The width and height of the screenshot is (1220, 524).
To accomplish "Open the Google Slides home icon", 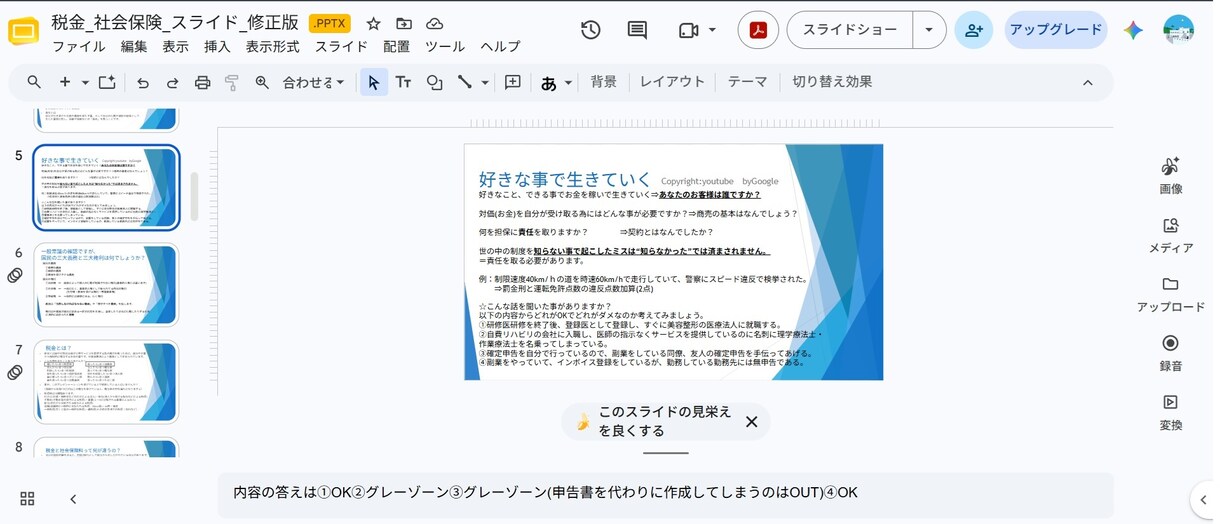I will 23,31.
